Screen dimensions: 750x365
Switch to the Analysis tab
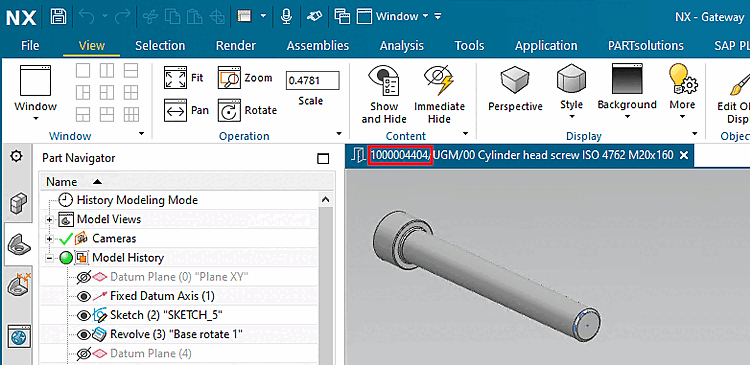(401, 46)
